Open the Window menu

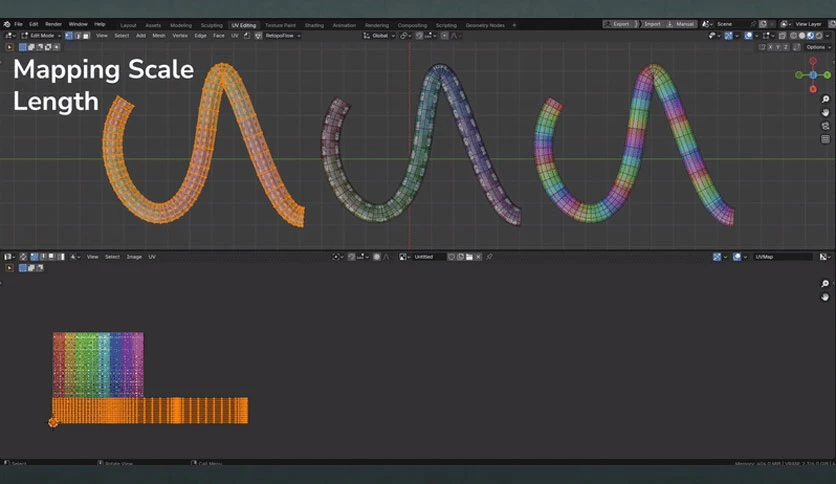[78, 25]
